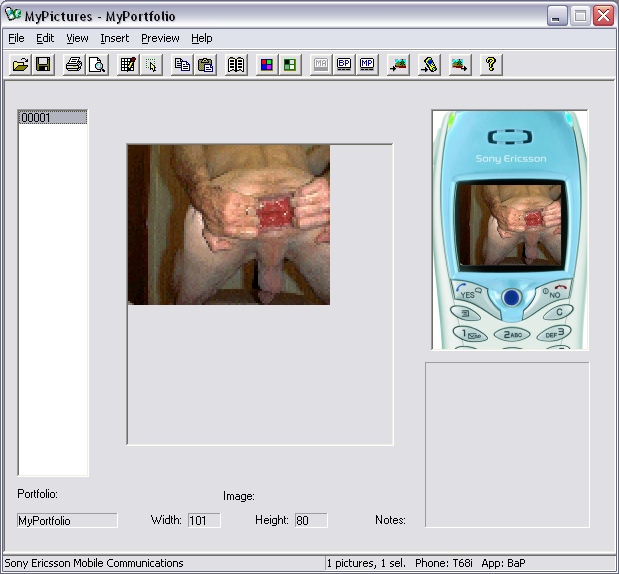Click the Copy icon in toolbar
619x574 pixels.
pos(182,64)
